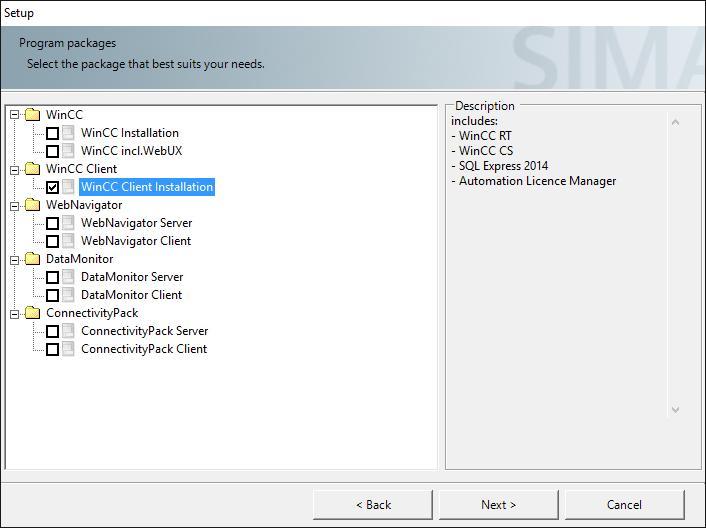Click the WinCC folder icon

pyautogui.click(x=32, y=115)
